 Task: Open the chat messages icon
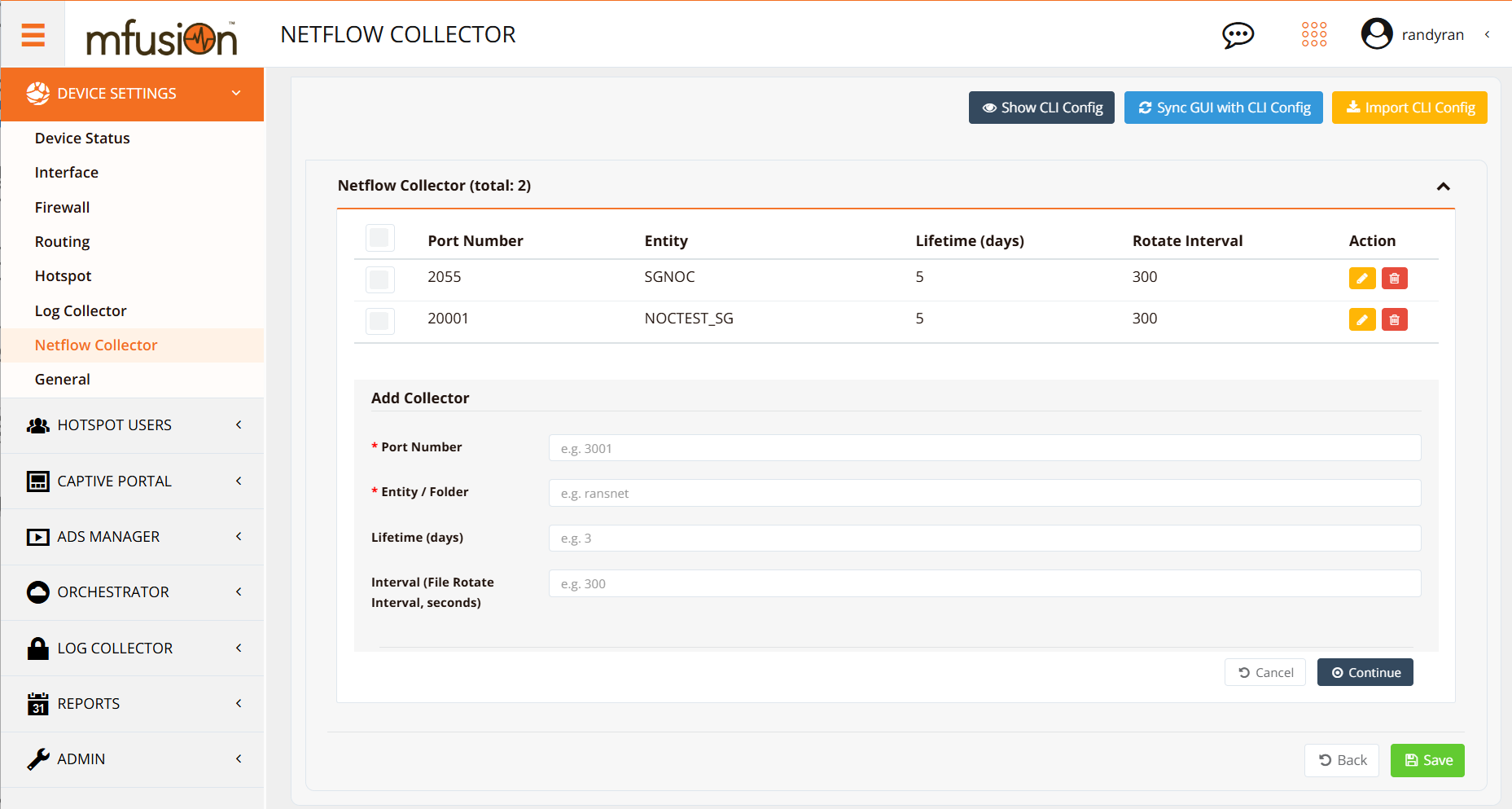(1238, 35)
